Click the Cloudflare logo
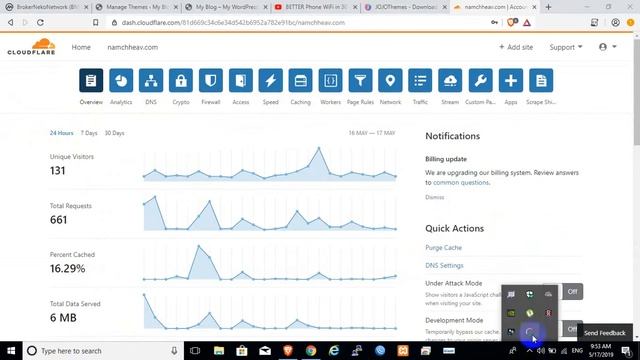This screenshot has height=360, width=640. 31,47
